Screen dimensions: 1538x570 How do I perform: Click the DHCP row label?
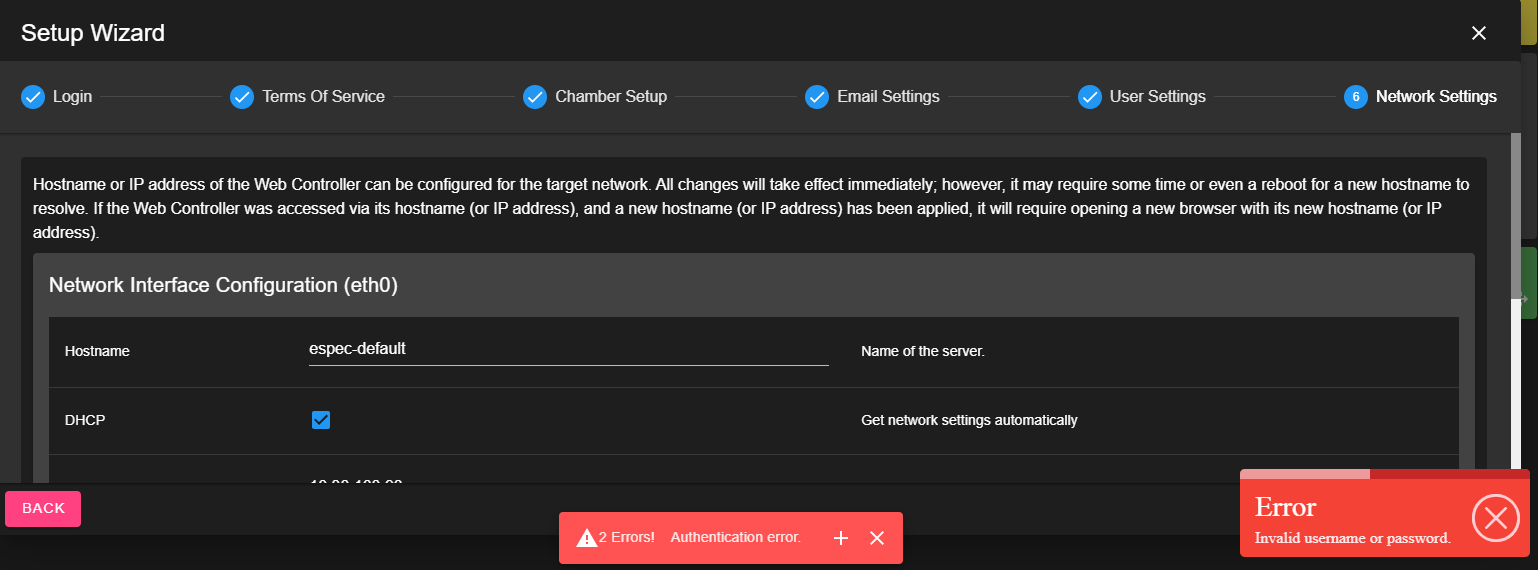point(85,420)
